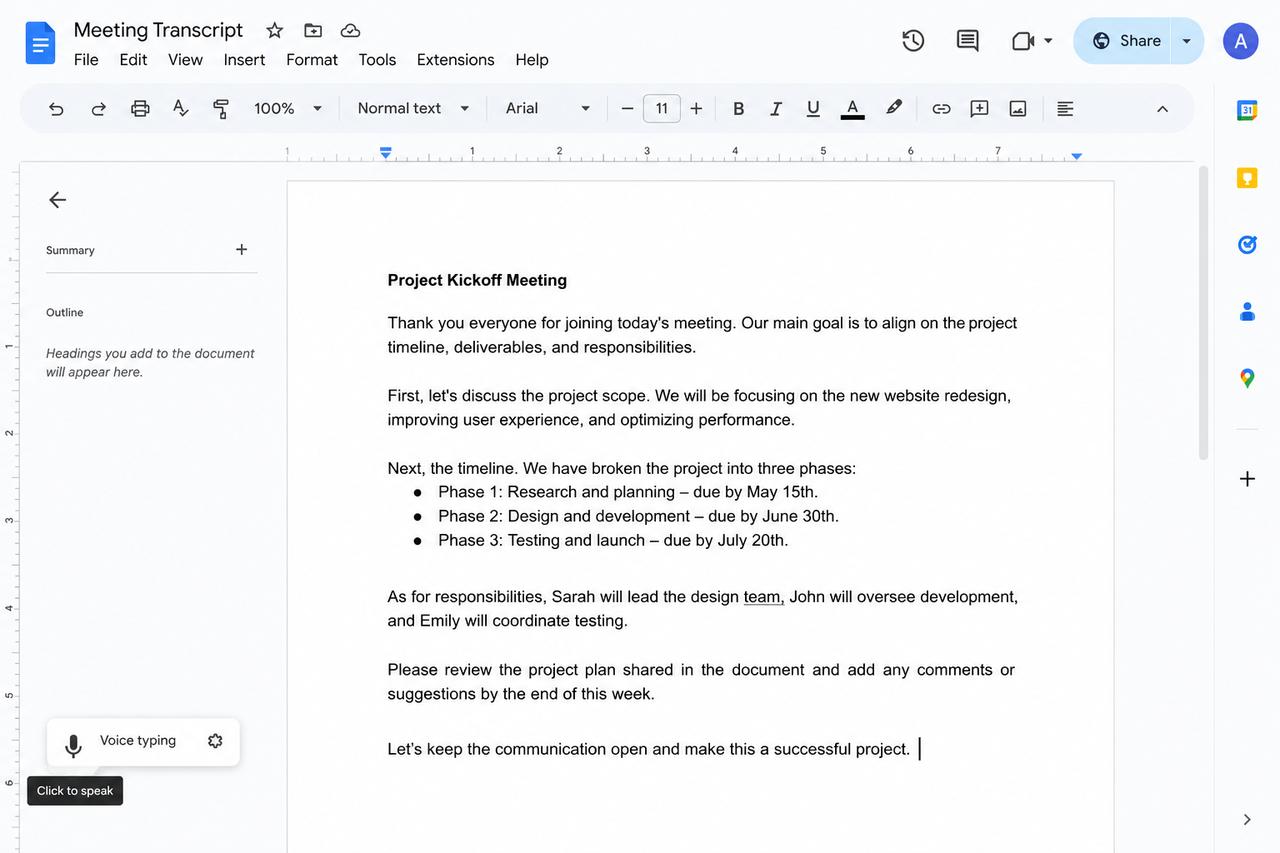The width and height of the screenshot is (1280, 853).
Task: Click the Summary label in outline panel
Action: click(70, 250)
